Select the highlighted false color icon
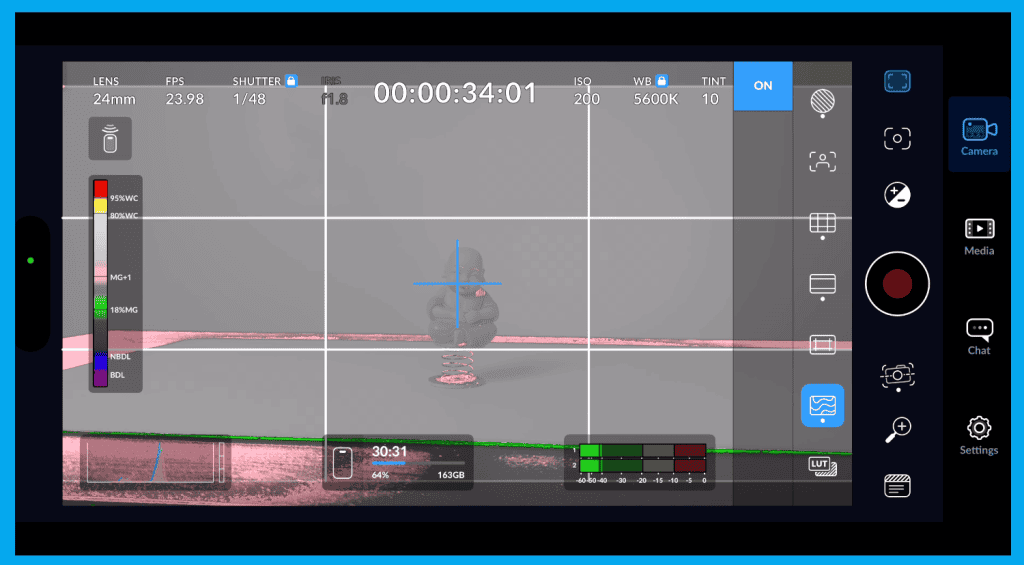Image resolution: width=1024 pixels, height=565 pixels. click(x=822, y=405)
